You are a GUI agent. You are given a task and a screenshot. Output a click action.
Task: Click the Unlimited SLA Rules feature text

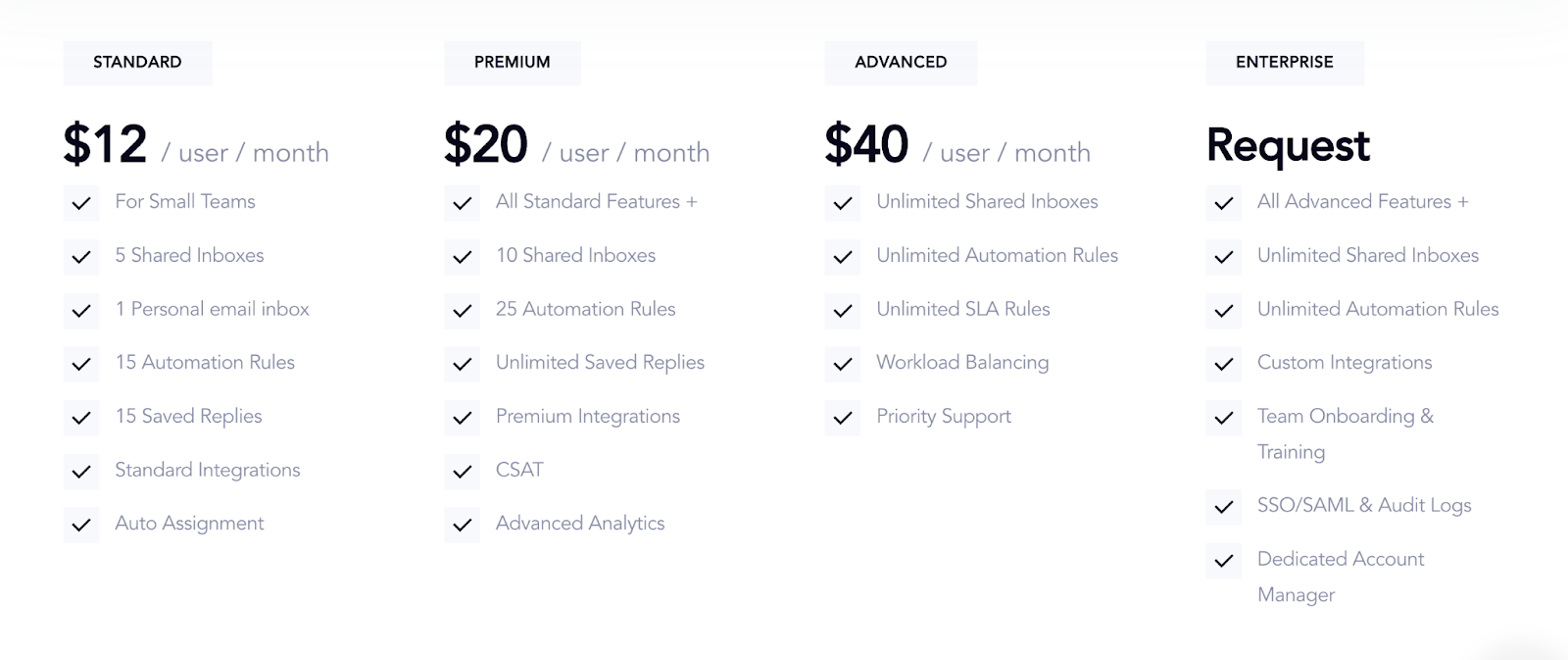click(x=962, y=309)
